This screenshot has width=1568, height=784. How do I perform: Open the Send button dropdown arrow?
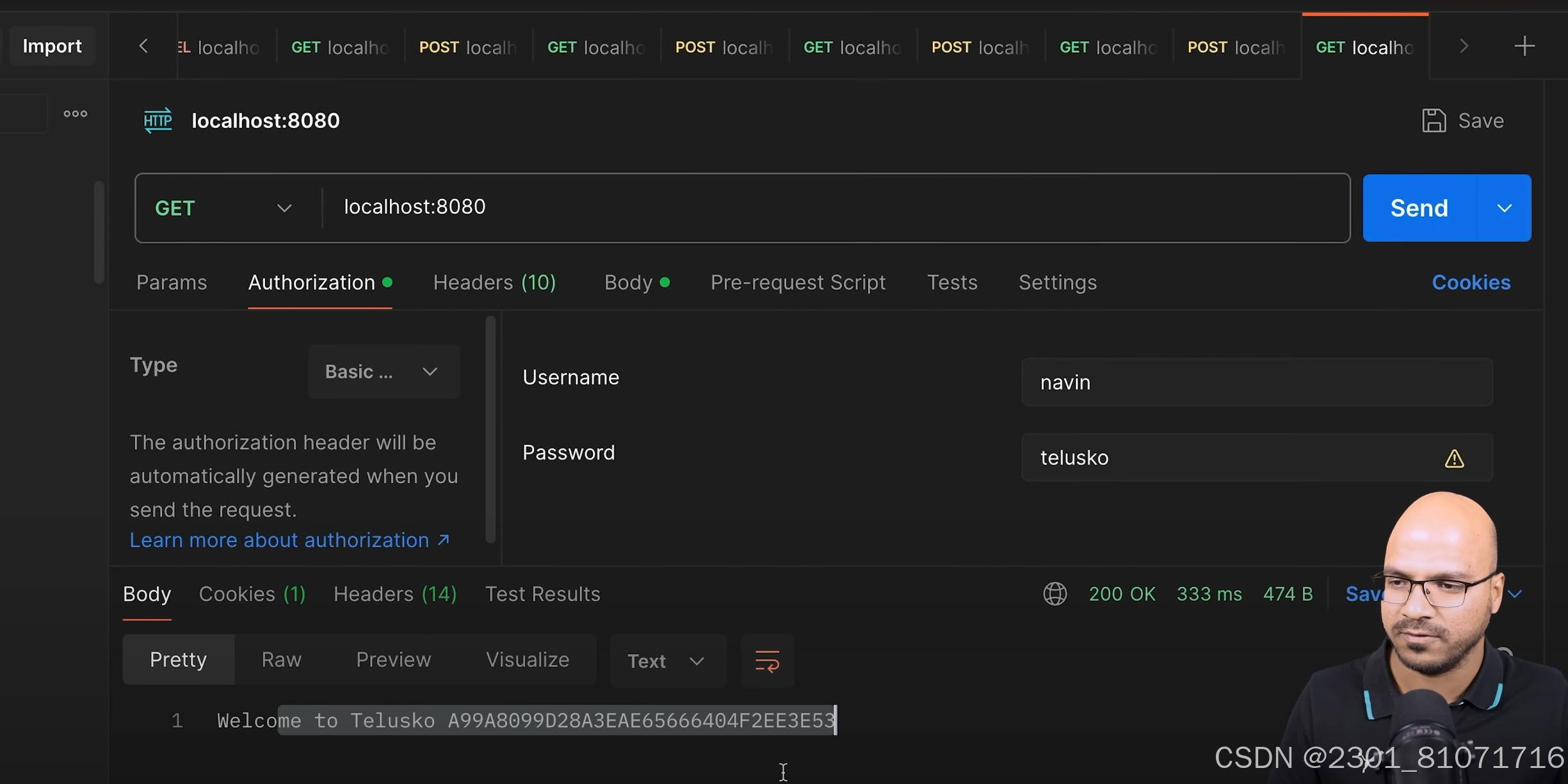click(x=1505, y=208)
